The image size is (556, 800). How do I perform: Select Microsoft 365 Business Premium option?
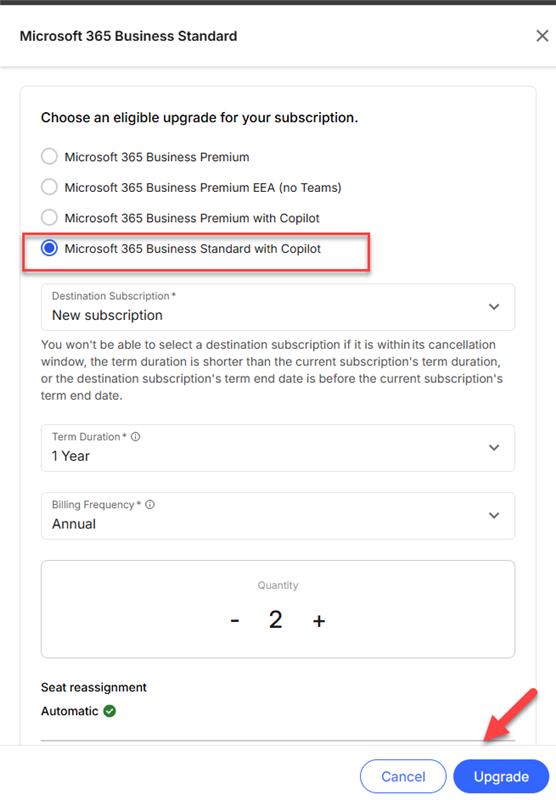point(49,157)
